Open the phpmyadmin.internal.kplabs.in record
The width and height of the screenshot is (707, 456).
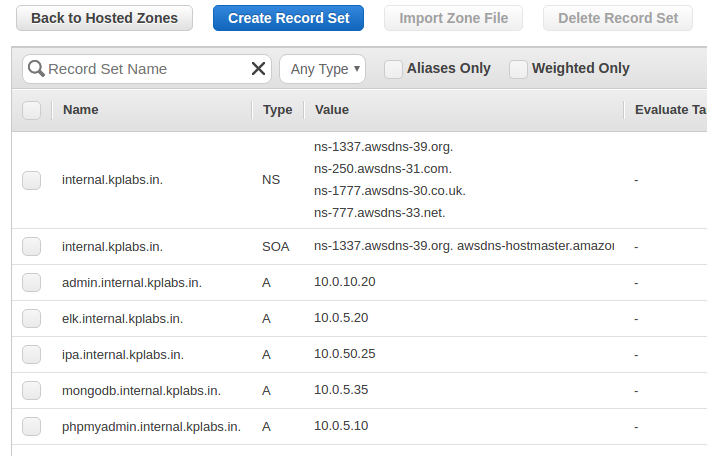coord(152,427)
